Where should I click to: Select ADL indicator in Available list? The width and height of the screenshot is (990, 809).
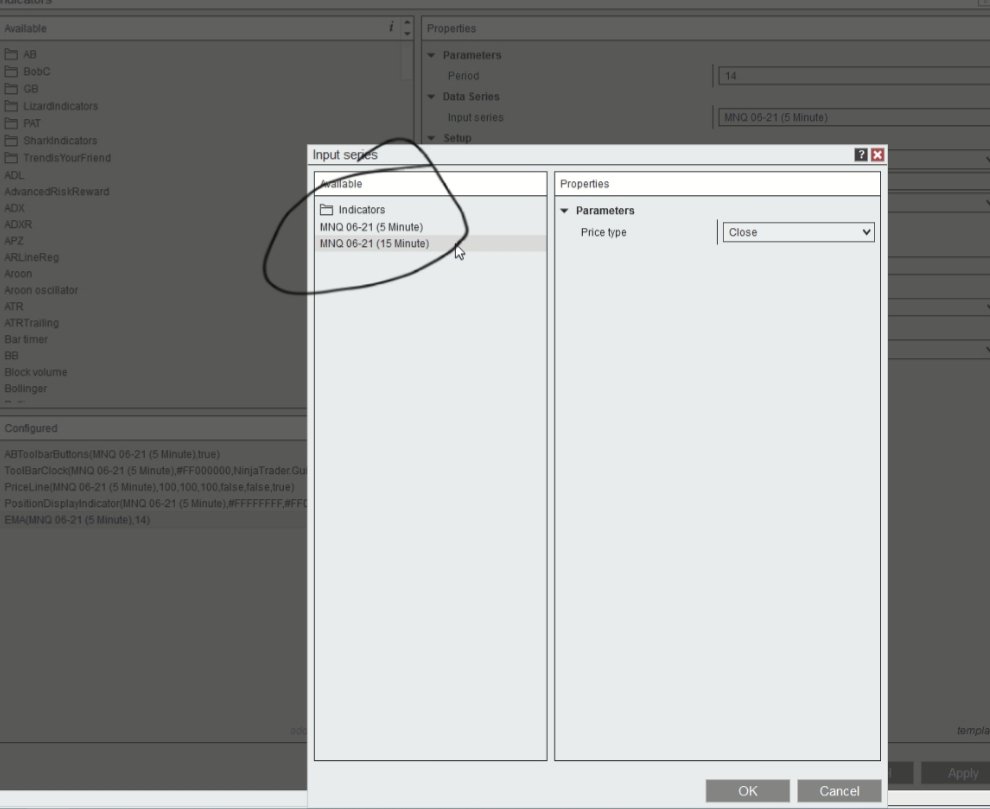(14, 175)
